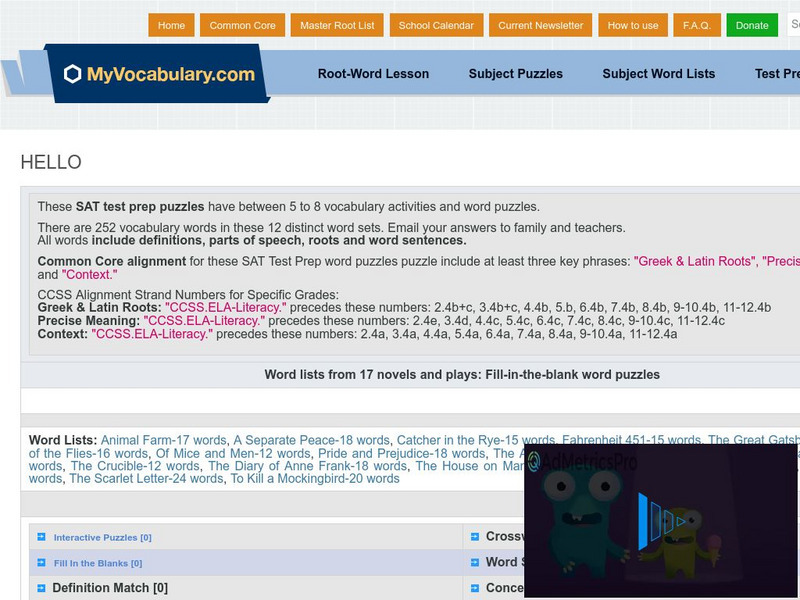This screenshot has width=800, height=600.
Task: Open Catcher in the Rye-15 words list
Action: (x=476, y=440)
